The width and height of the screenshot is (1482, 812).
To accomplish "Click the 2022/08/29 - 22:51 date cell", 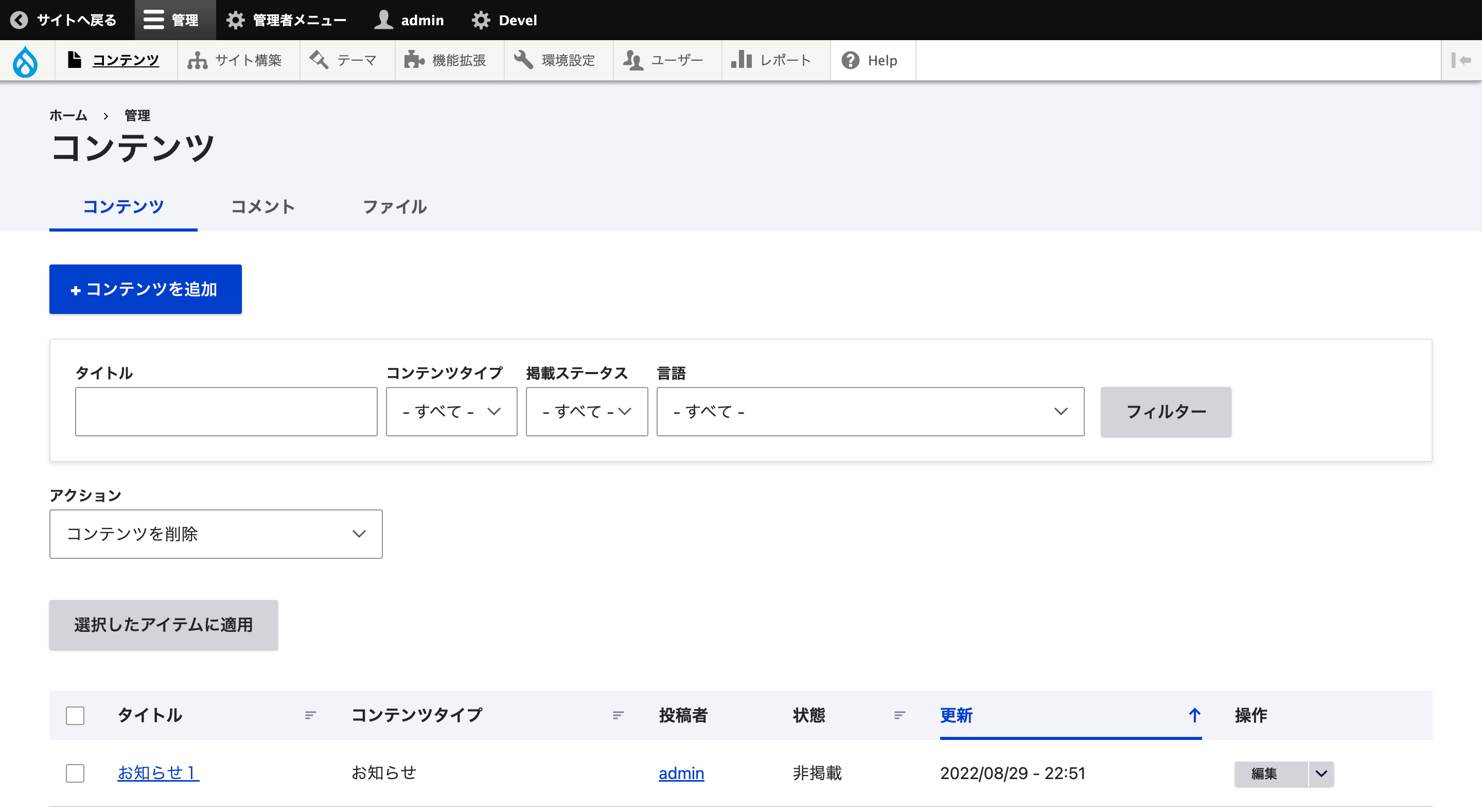I will (x=1013, y=773).
